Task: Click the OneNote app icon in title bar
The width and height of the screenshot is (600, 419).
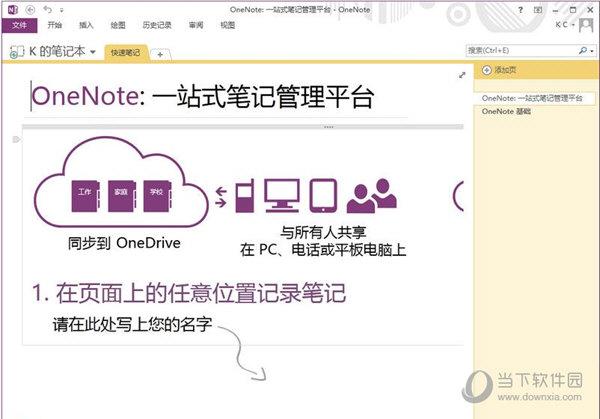Action: coord(13,10)
